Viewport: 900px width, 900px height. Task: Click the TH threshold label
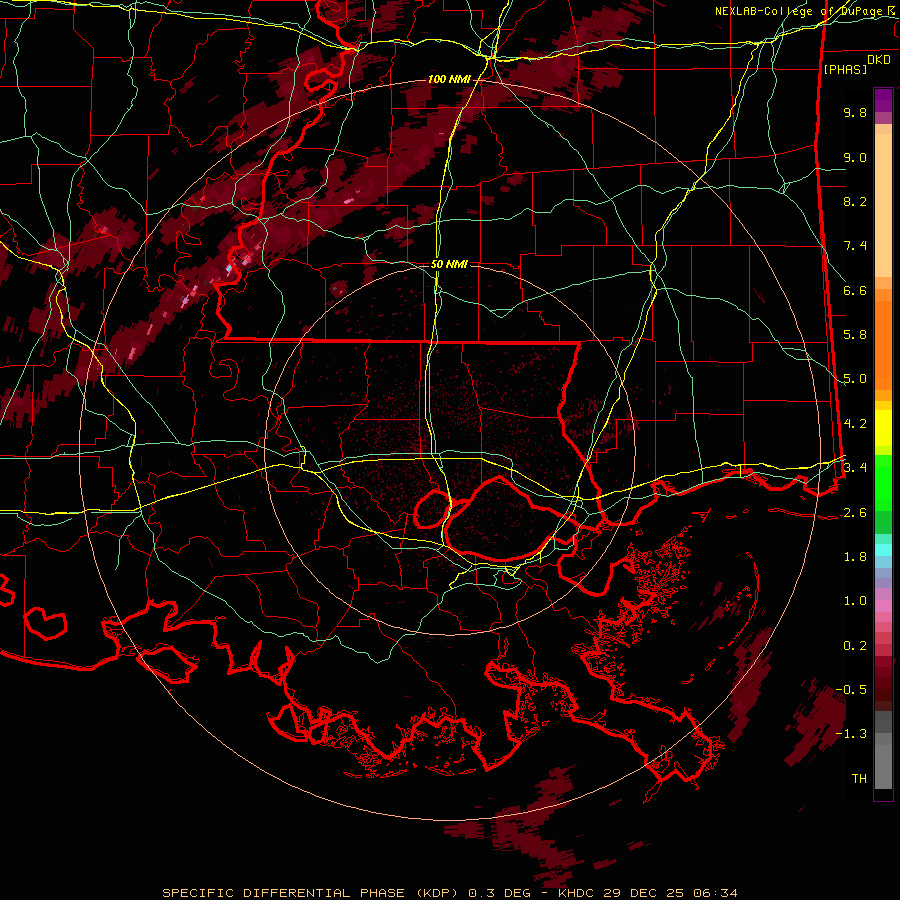859,779
